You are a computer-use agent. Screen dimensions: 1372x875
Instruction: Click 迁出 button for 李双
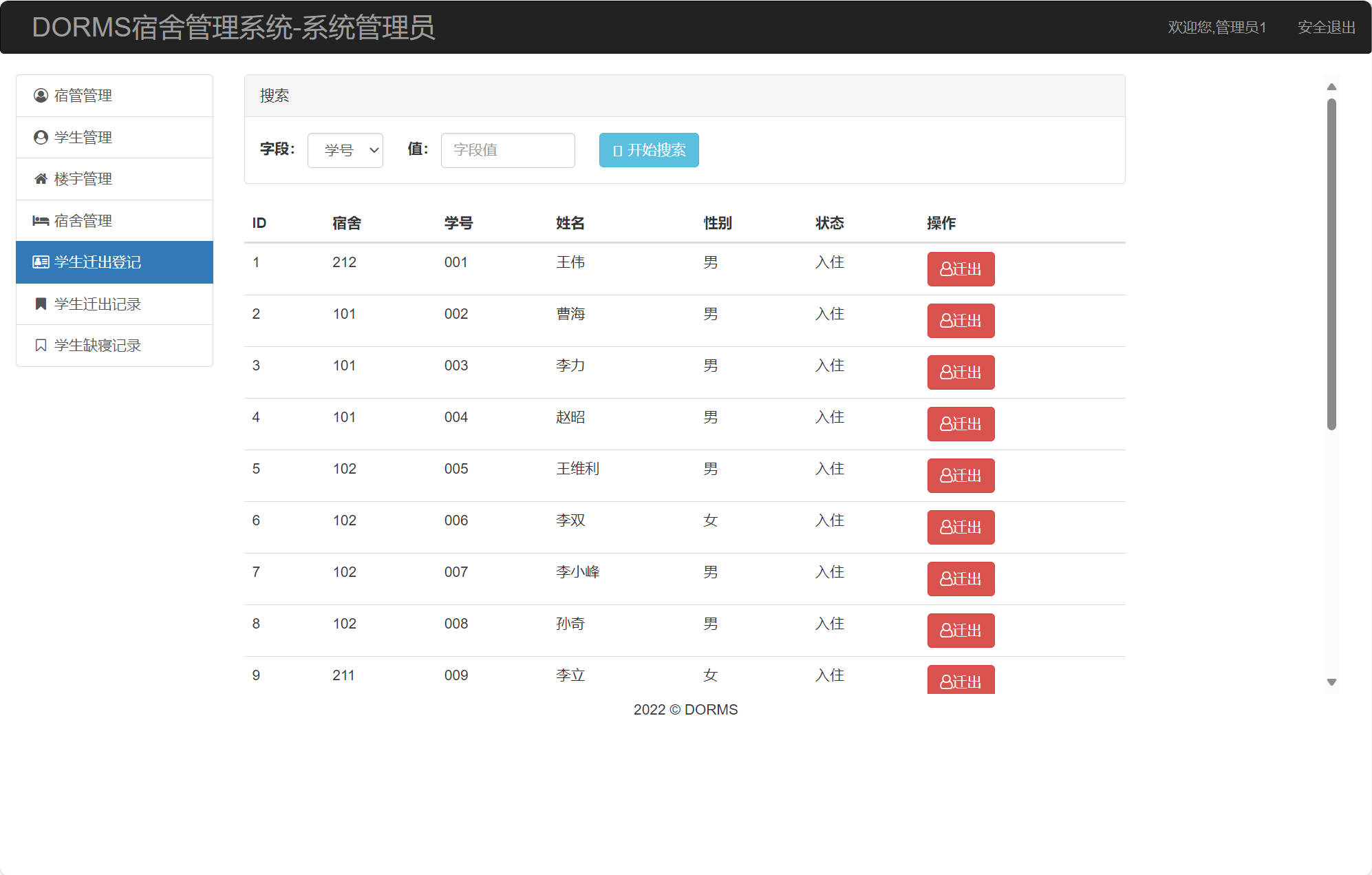961,527
